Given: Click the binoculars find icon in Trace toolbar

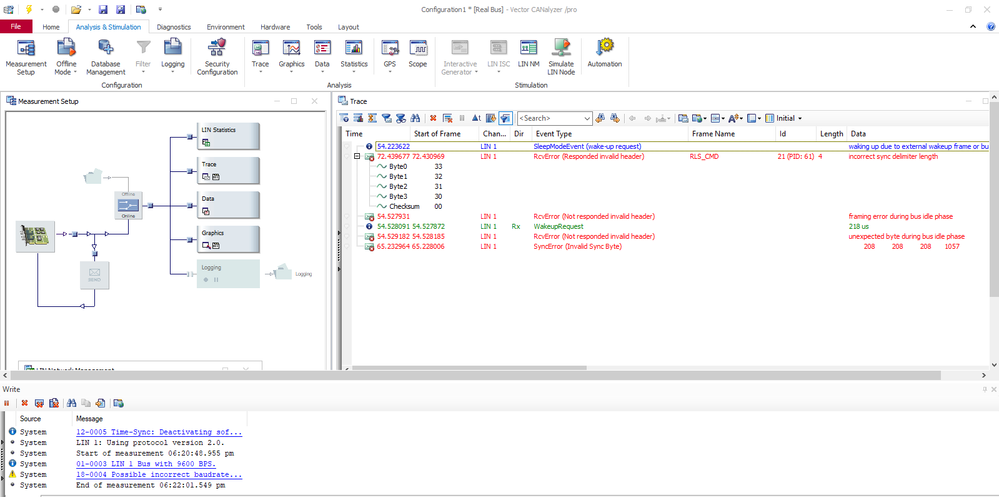Looking at the screenshot, I should (415, 118).
